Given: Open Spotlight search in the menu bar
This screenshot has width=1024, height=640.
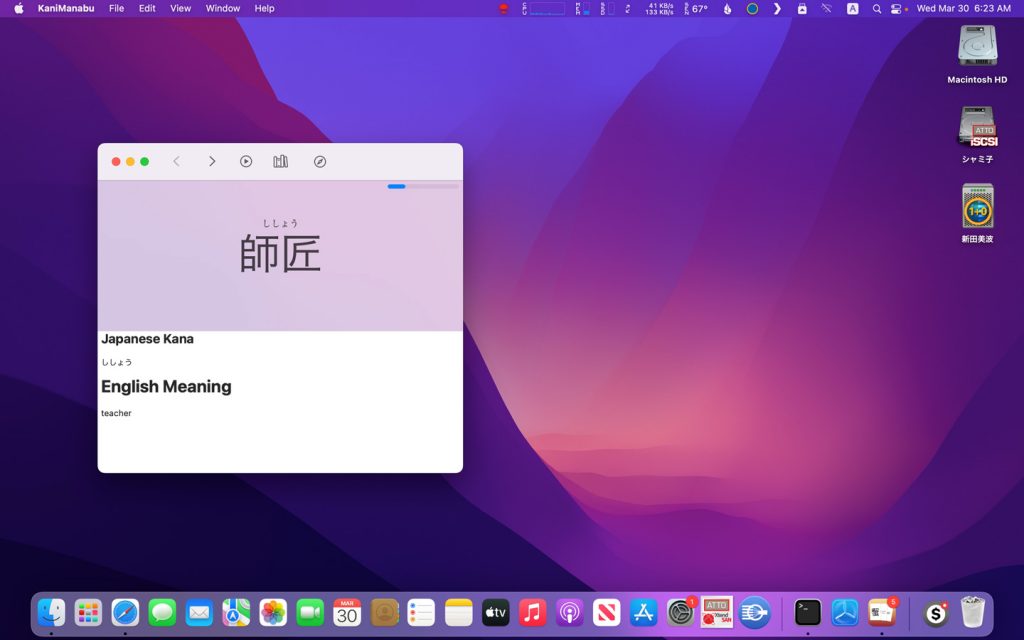Looking at the screenshot, I should [876, 8].
